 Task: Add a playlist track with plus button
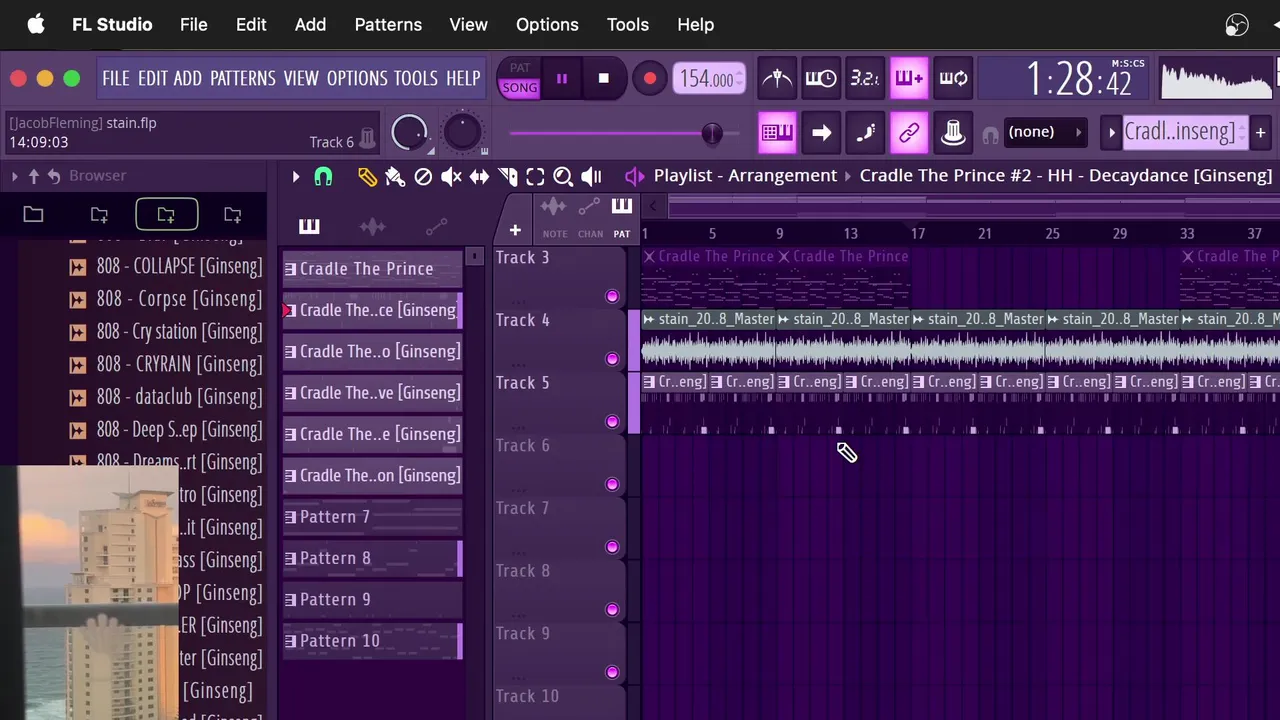point(515,230)
